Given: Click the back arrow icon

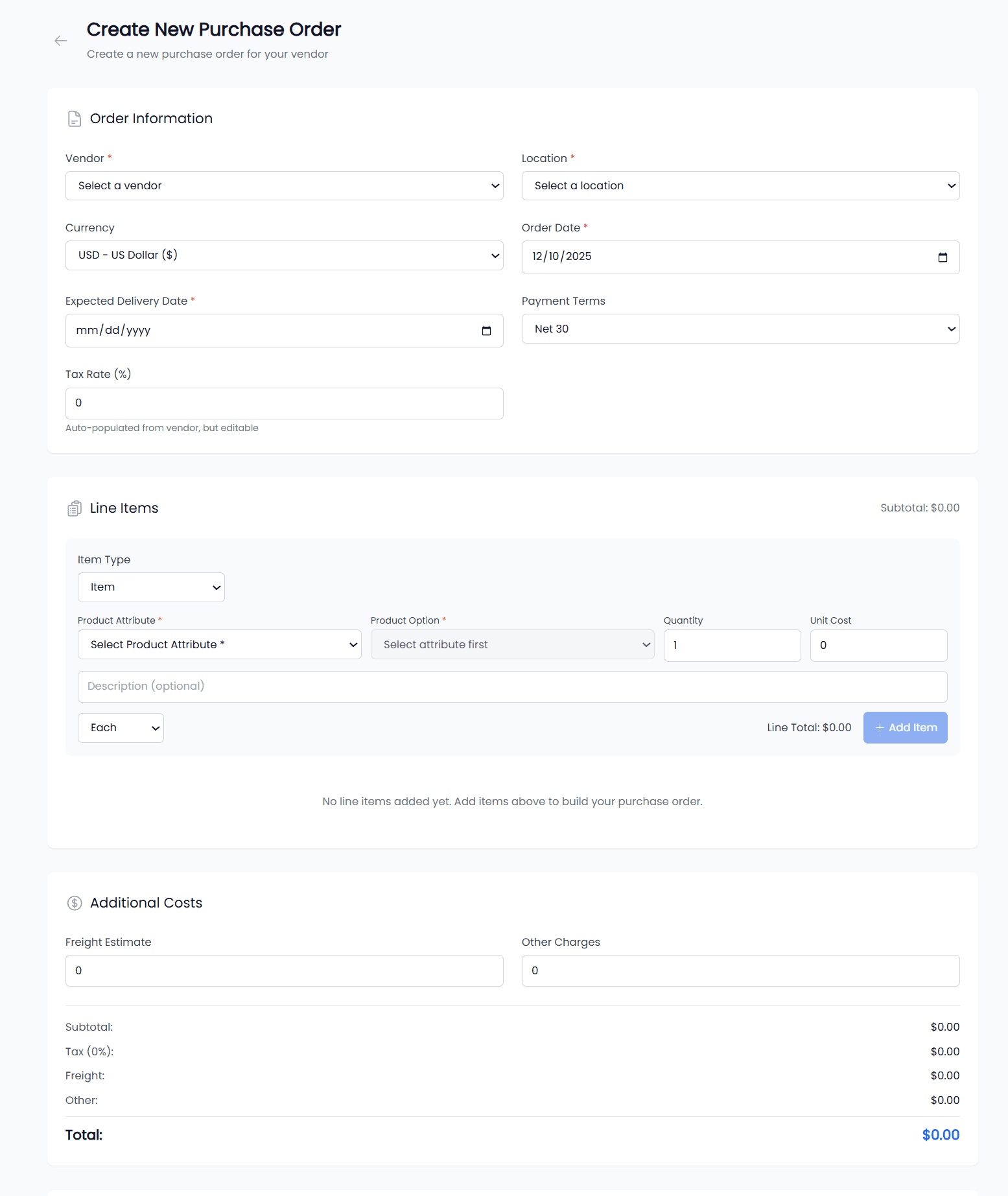Looking at the screenshot, I should pos(61,41).
